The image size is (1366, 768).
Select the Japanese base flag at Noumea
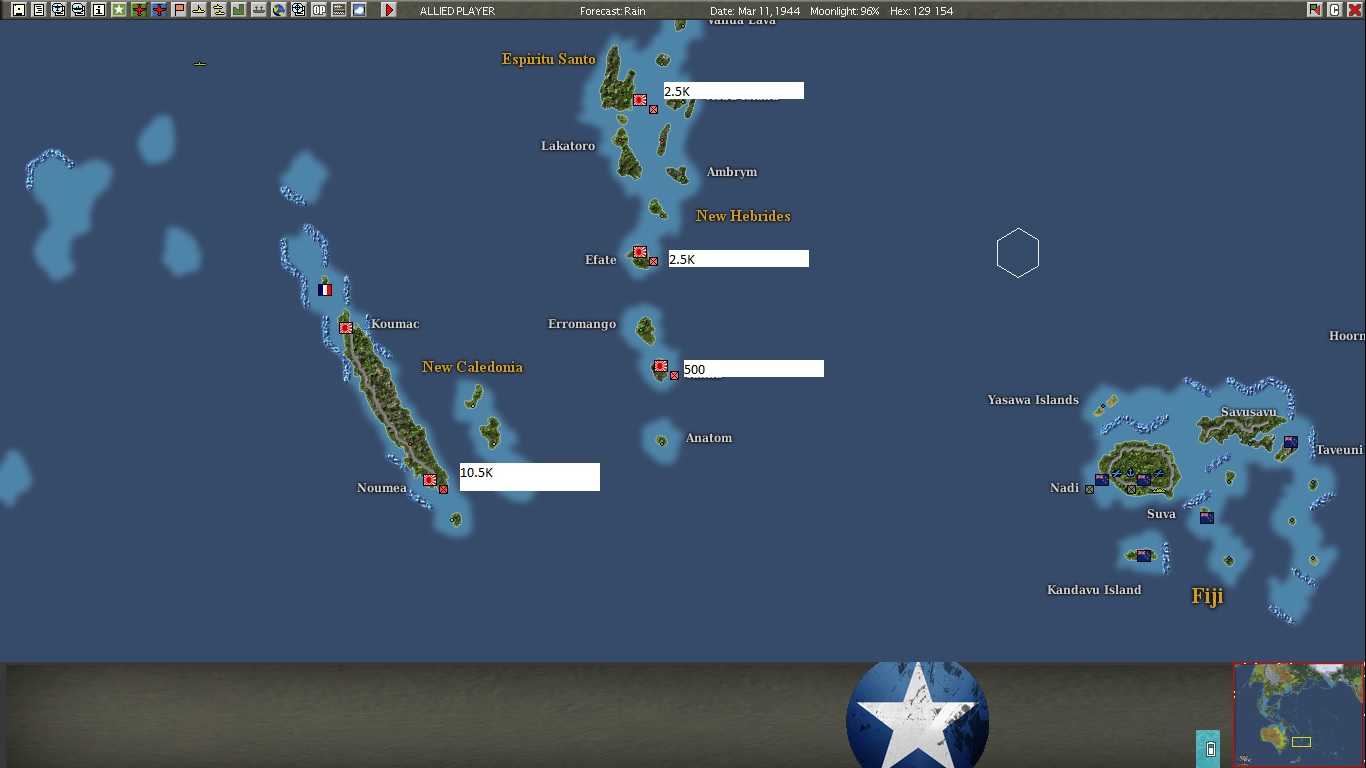coord(430,480)
